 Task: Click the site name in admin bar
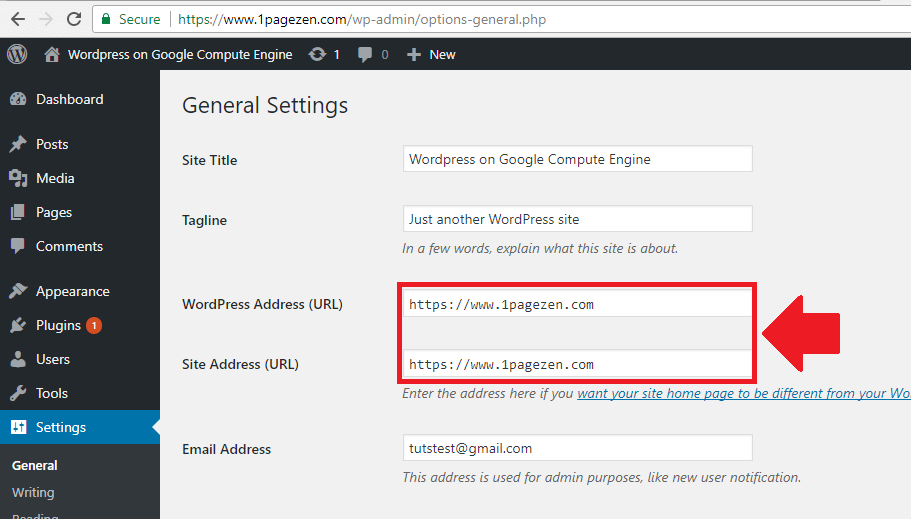click(x=180, y=55)
